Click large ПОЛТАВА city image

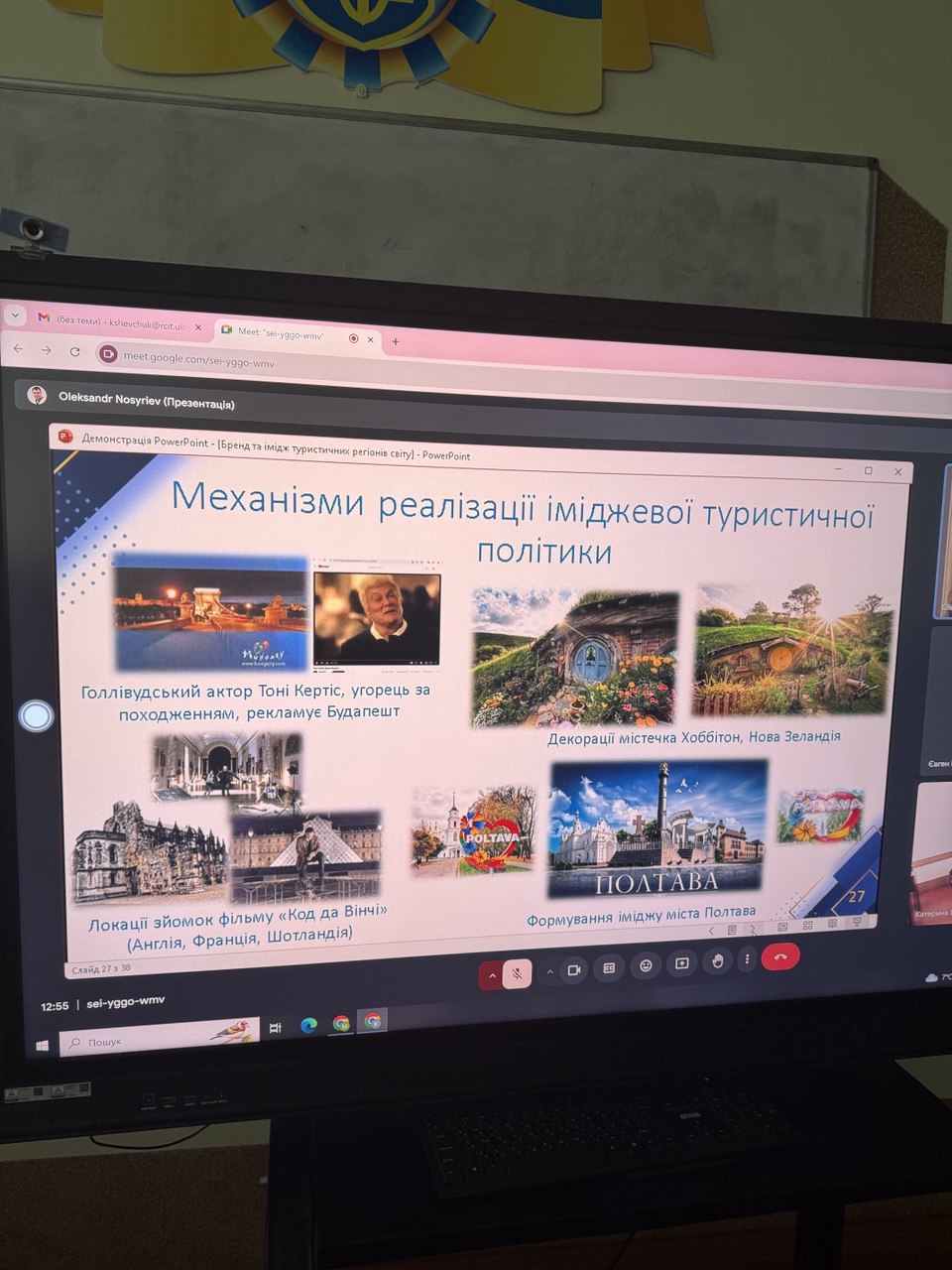[x=657, y=829]
